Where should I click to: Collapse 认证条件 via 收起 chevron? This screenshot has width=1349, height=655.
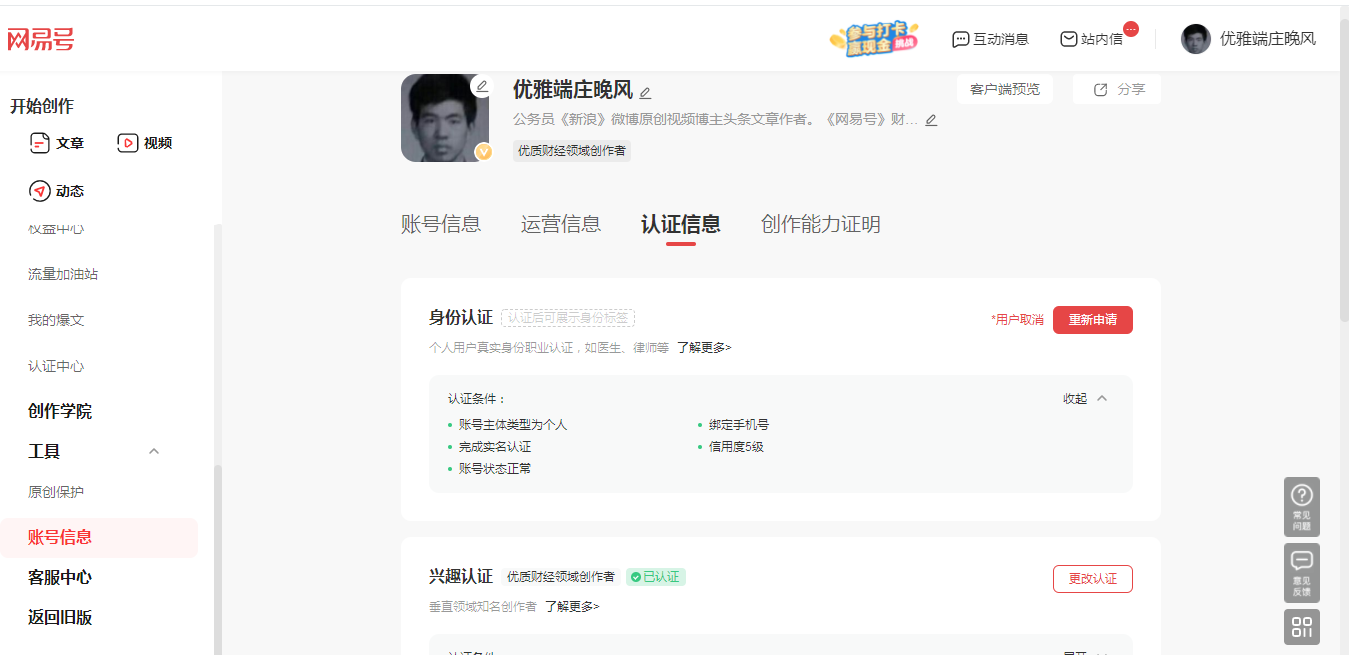pos(1102,398)
